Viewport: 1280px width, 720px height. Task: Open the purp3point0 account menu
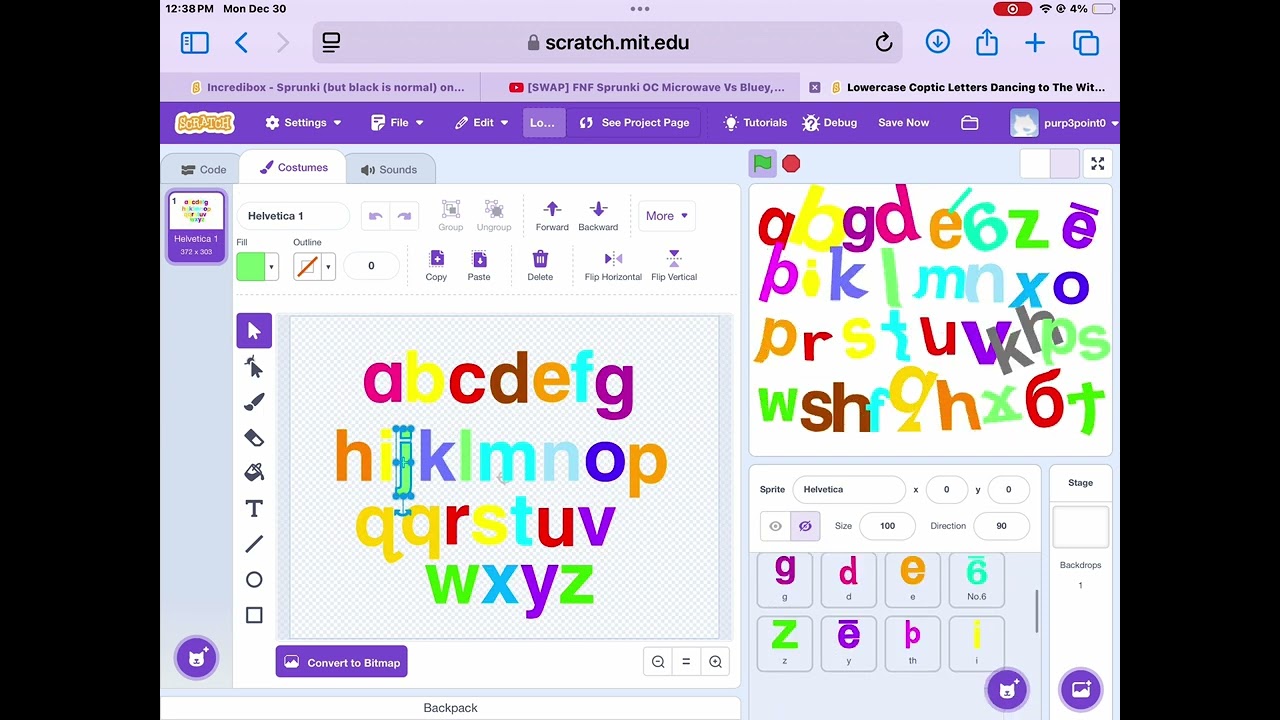point(1065,123)
